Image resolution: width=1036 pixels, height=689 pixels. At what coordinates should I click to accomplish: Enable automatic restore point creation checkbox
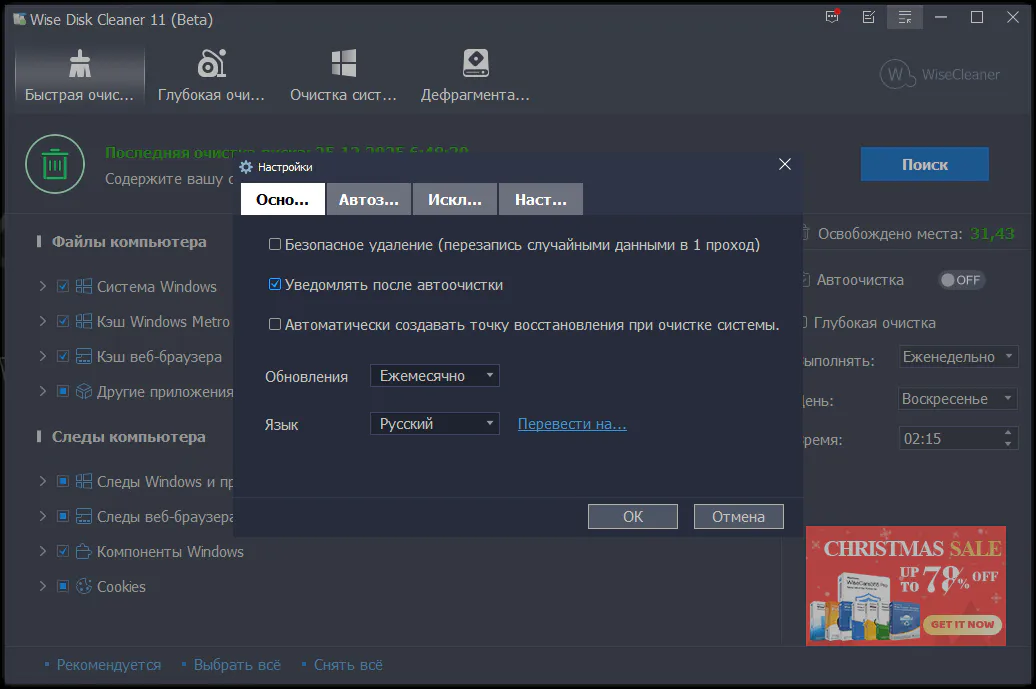click(275, 325)
